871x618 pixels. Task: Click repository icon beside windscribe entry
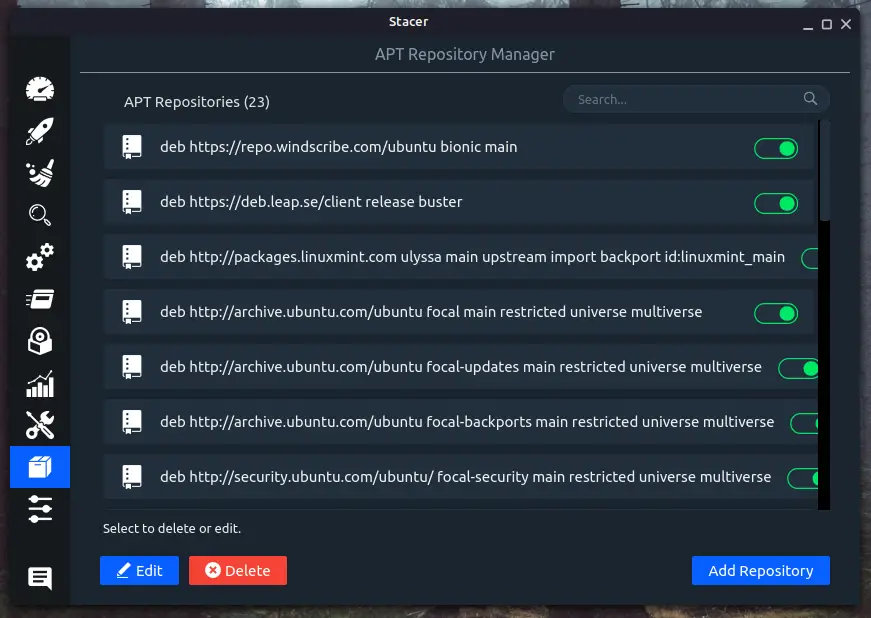pos(132,147)
